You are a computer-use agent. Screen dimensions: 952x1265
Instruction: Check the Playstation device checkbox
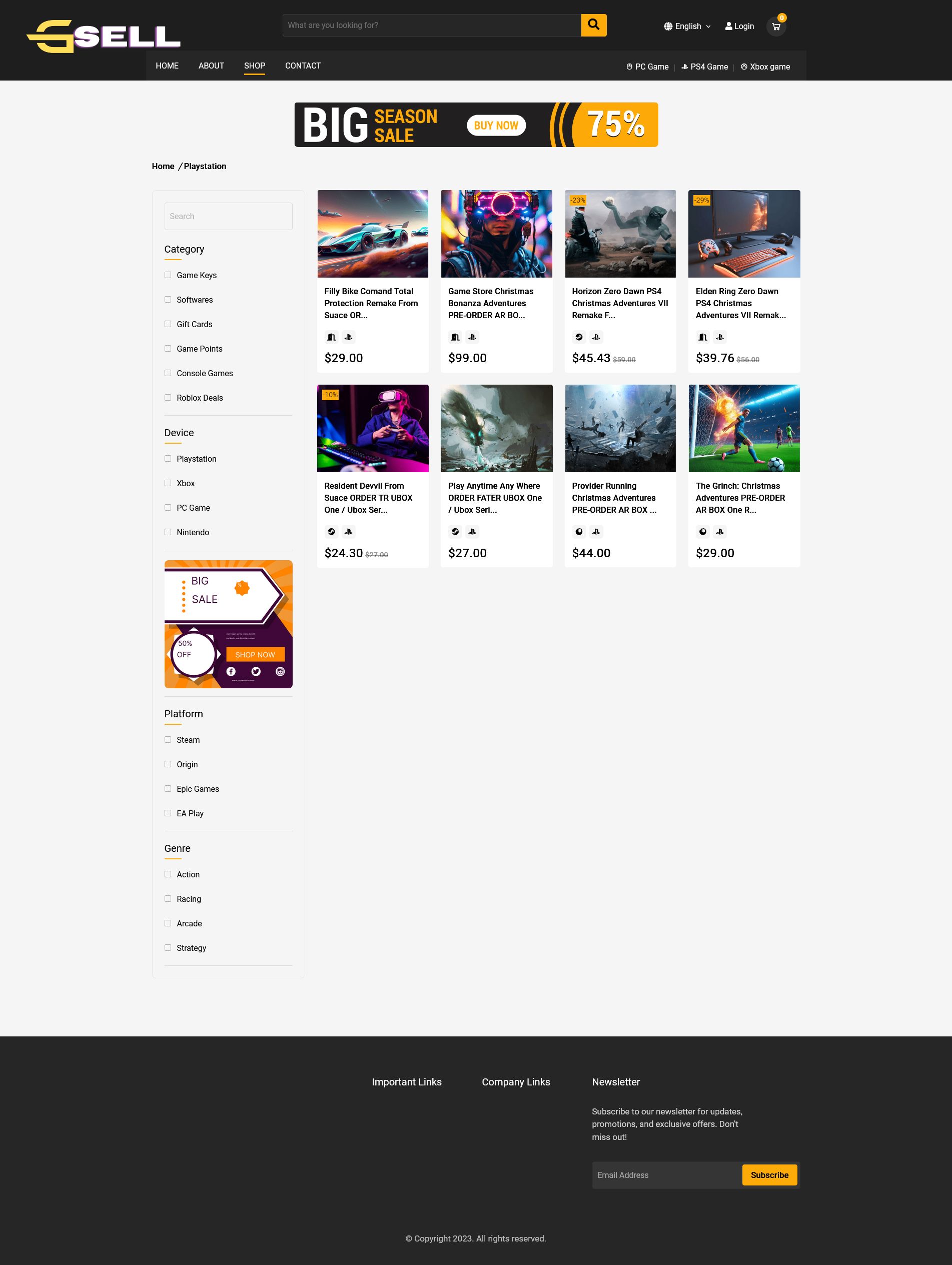168,459
